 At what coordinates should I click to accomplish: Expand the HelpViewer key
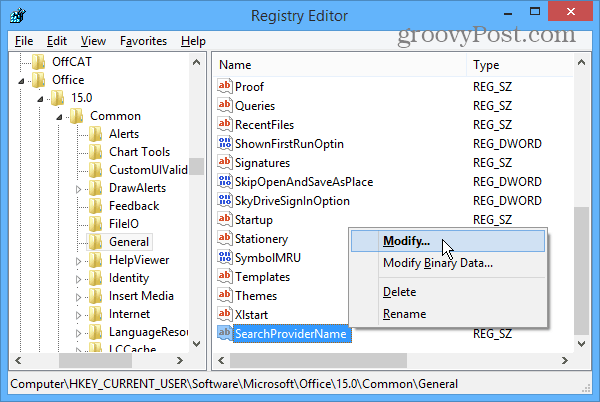[x=78, y=261]
